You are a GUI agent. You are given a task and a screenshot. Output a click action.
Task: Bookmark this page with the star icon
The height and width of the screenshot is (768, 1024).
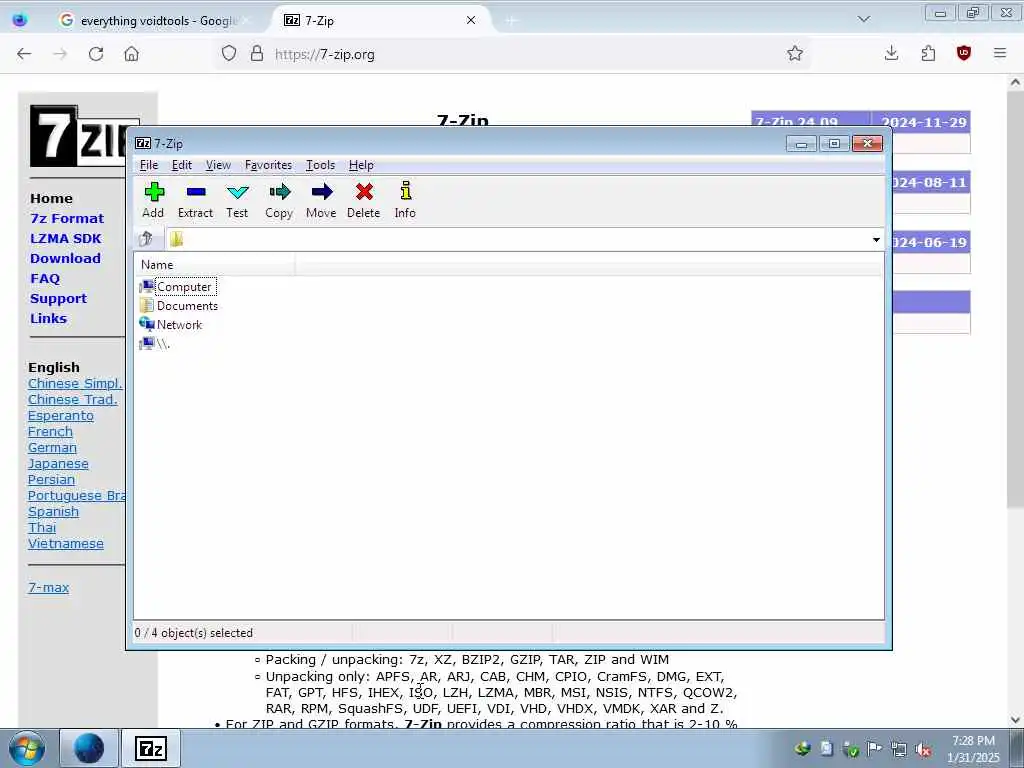(795, 54)
